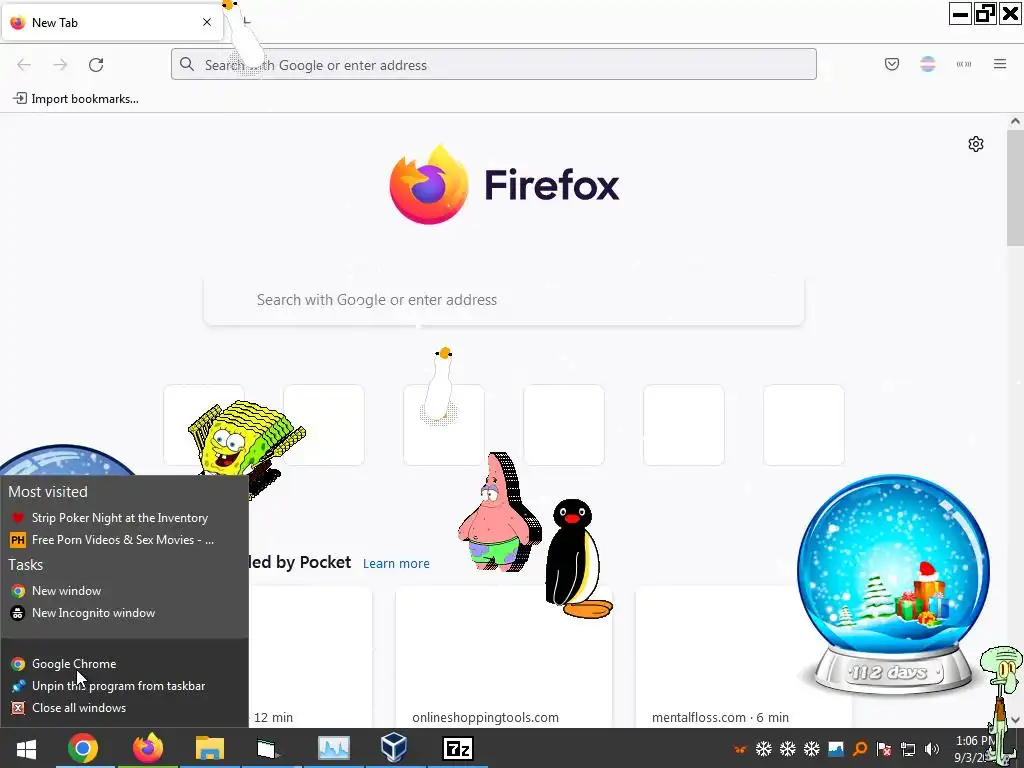Open File Explorer from the taskbar

pos(210,748)
